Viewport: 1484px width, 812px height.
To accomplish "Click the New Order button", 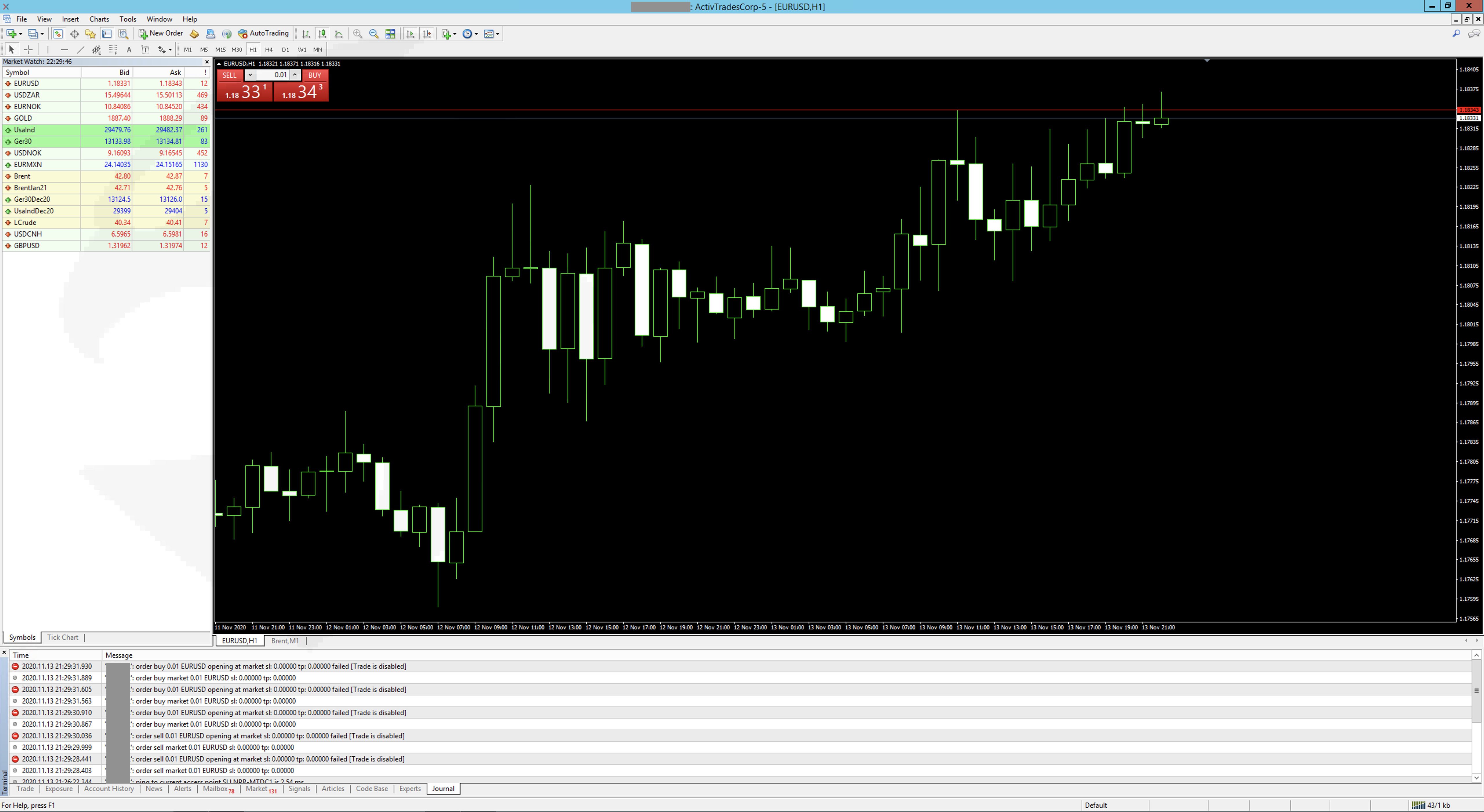I will (x=161, y=33).
